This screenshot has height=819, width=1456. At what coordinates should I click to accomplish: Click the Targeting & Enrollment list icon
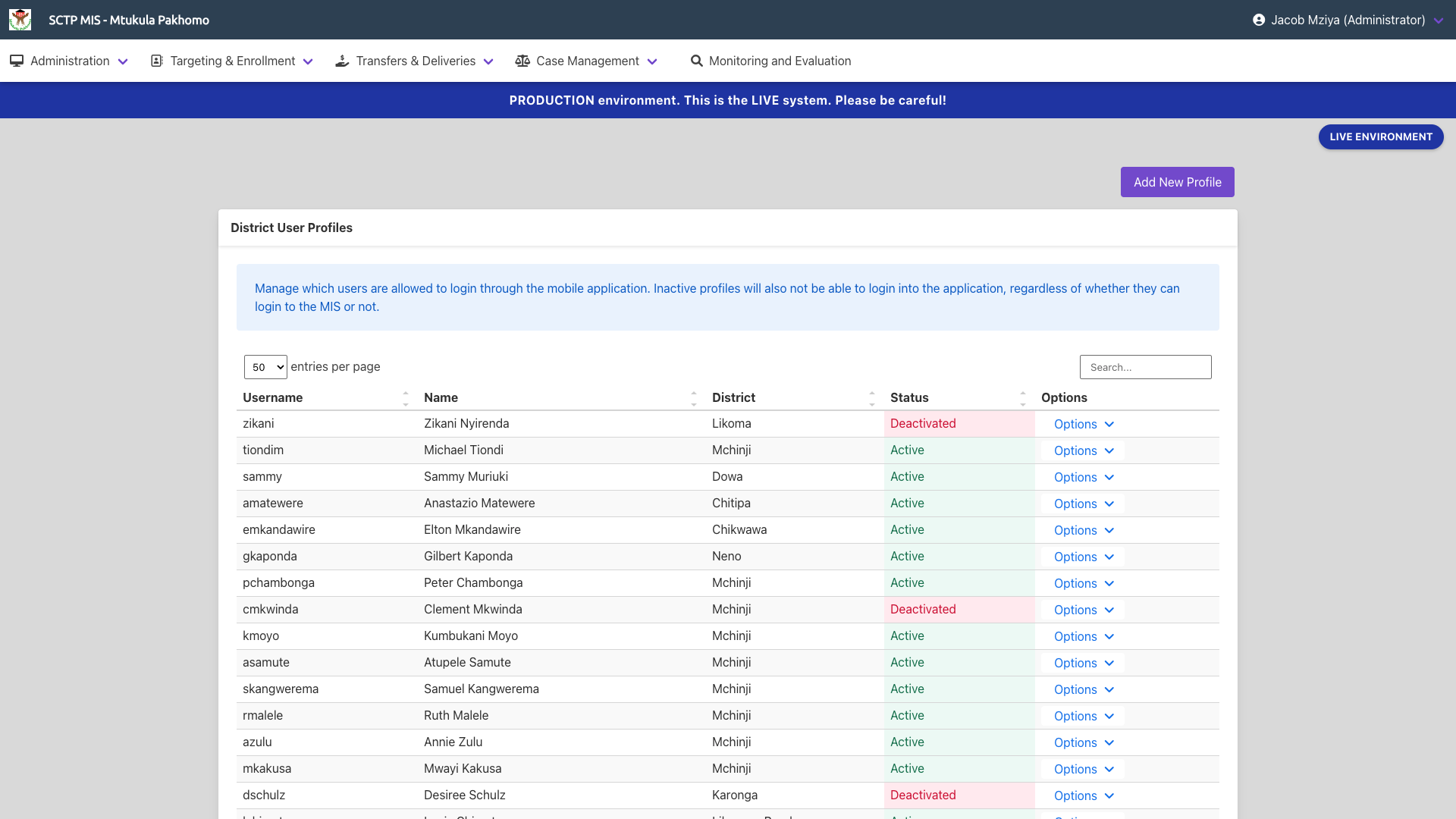click(x=156, y=61)
